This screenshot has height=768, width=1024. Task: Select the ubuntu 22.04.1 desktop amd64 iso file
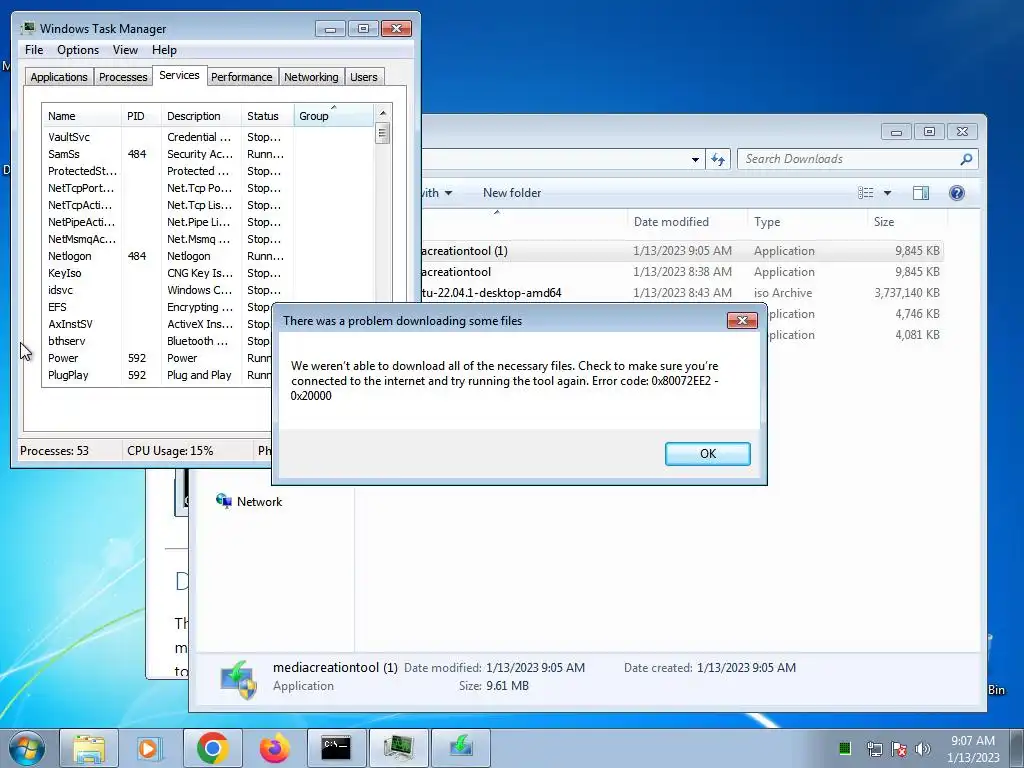point(682,293)
